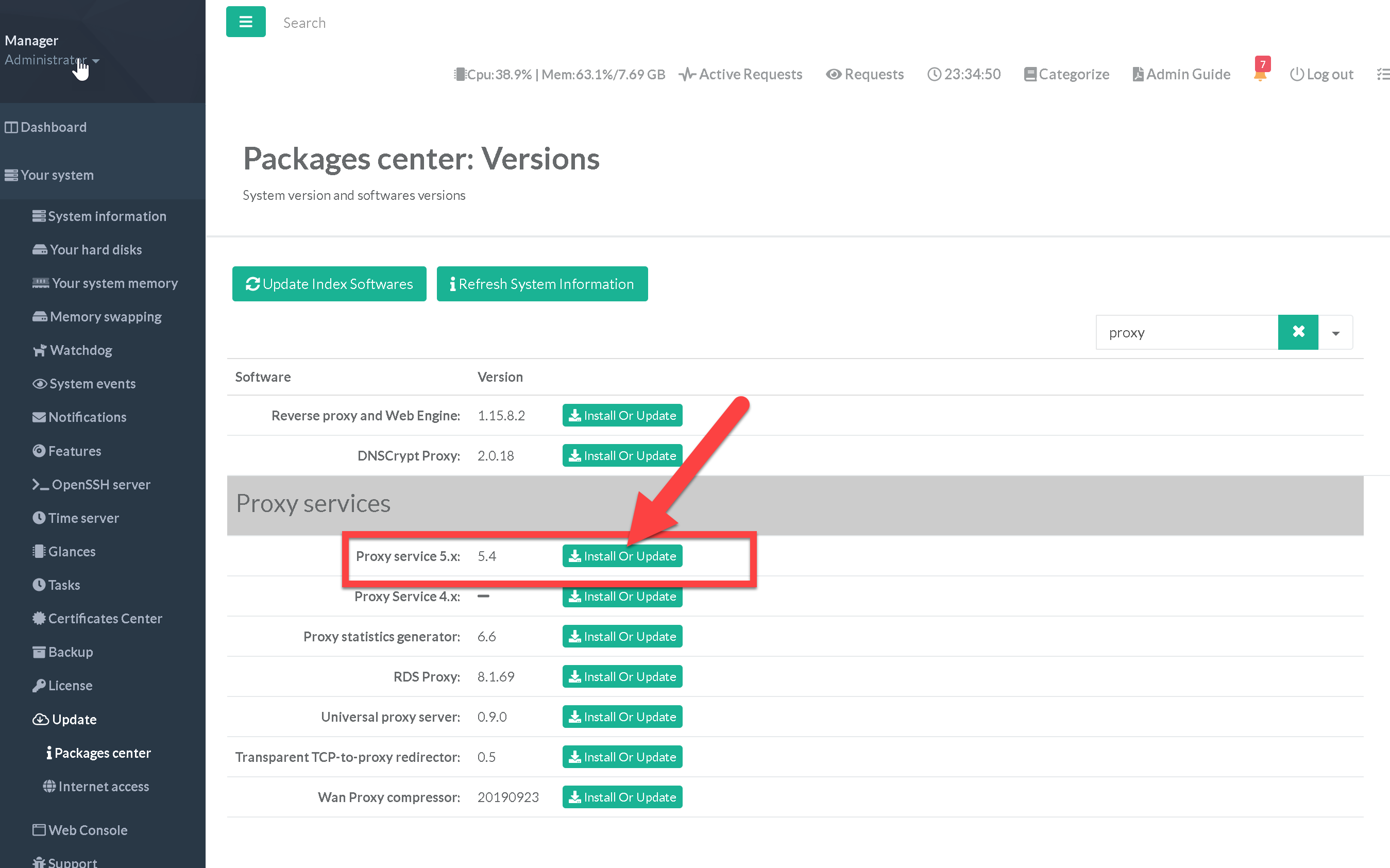
Task: Click Update Index Softwares button
Action: tap(329, 284)
